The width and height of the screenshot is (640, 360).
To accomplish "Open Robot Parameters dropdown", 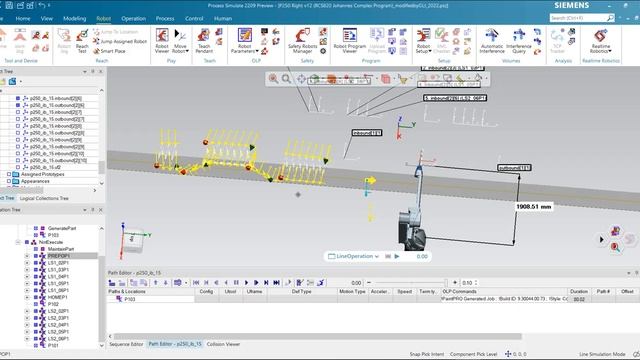I will [x=257, y=51].
